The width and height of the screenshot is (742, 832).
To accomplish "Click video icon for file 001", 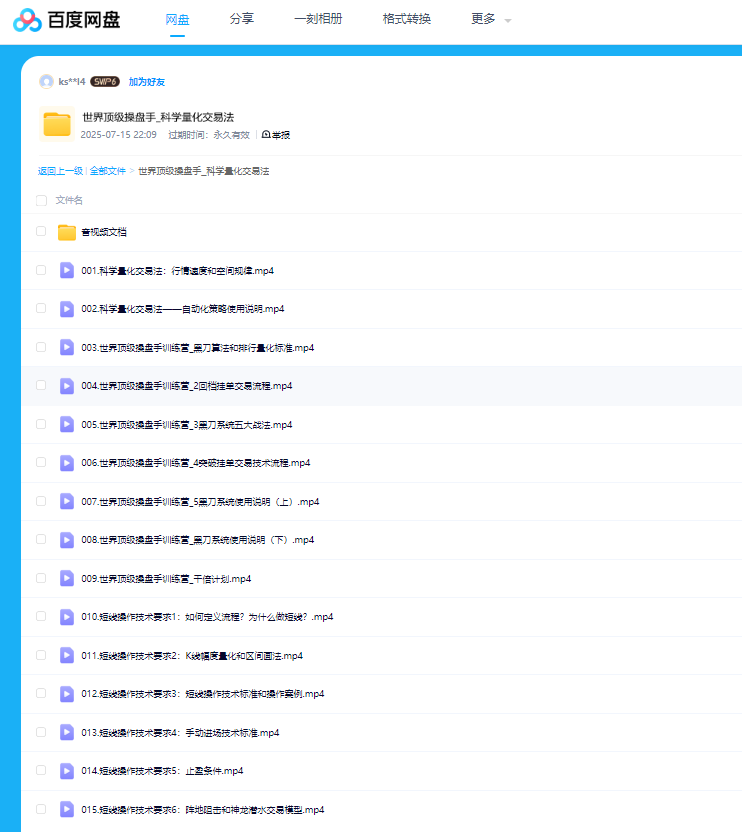I will 67,270.
